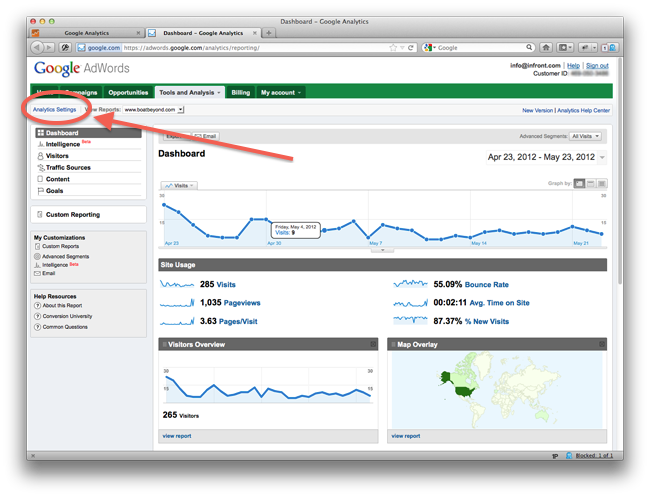650x497 pixels.
Task: Click the browser forward arrow button
Action: coord(49,48)
